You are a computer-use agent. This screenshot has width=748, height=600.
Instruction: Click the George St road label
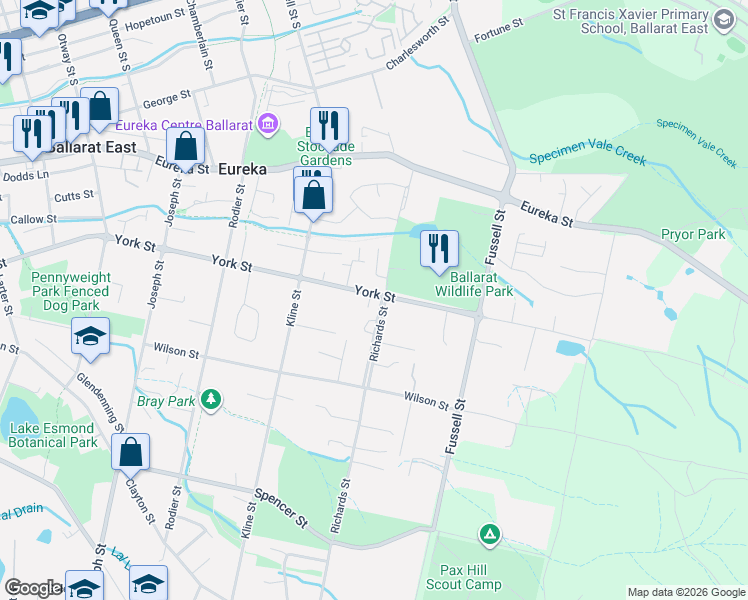click(x=166, y=99)
